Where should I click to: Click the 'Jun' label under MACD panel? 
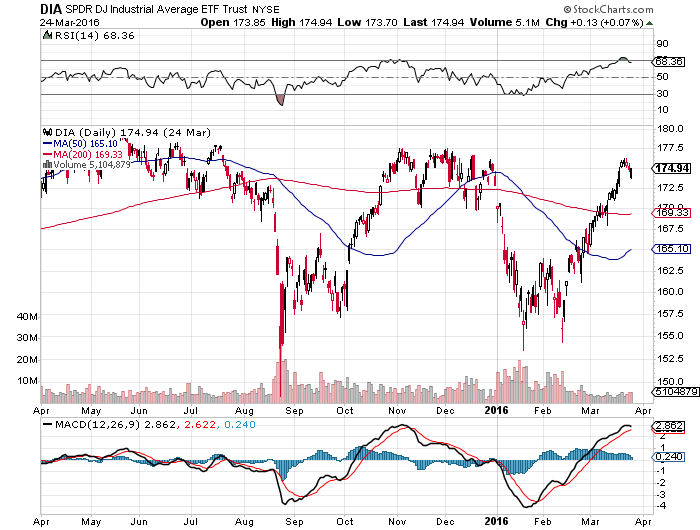click(139, 521)
